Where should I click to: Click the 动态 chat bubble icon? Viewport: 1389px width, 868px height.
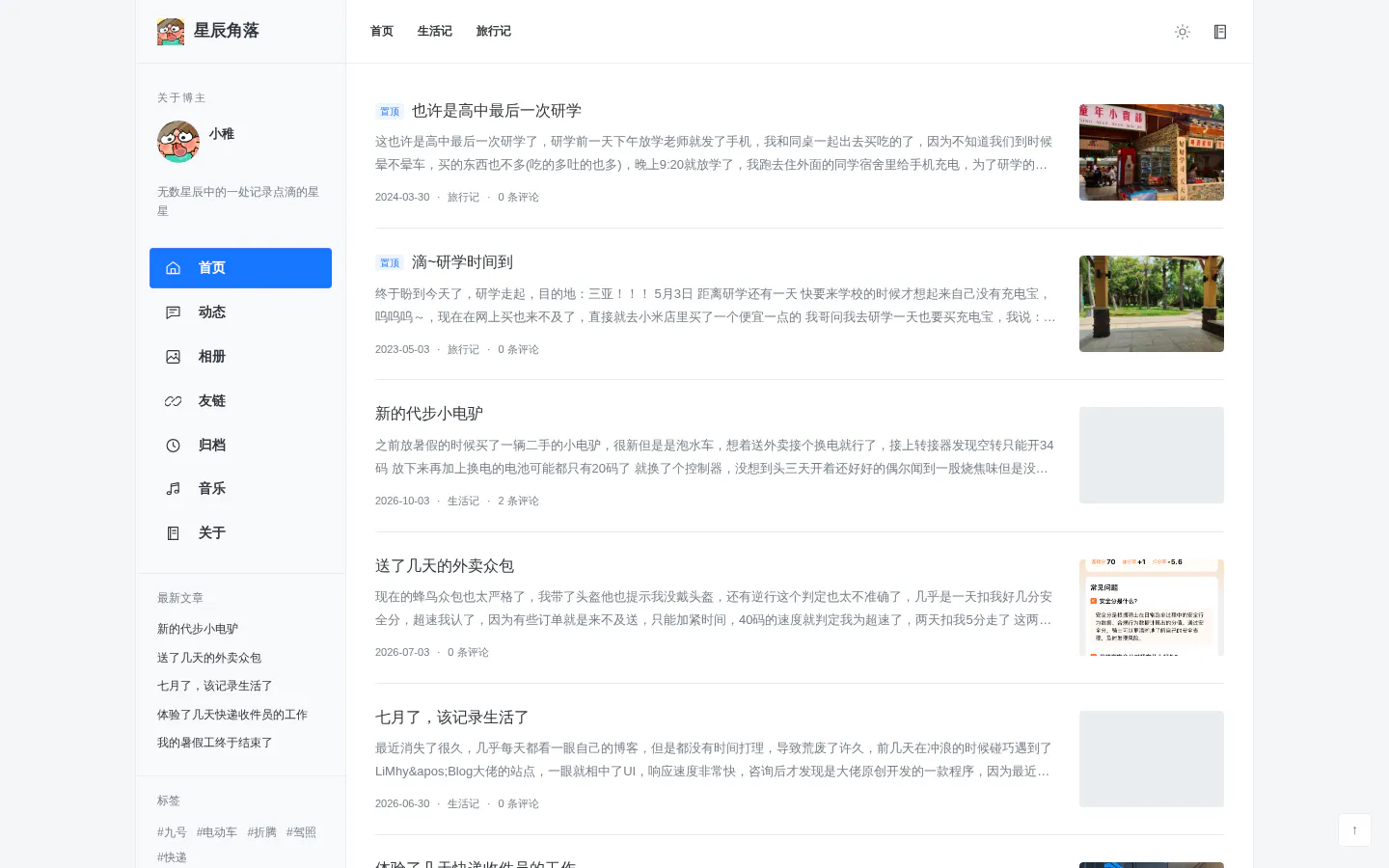[174, 312]
